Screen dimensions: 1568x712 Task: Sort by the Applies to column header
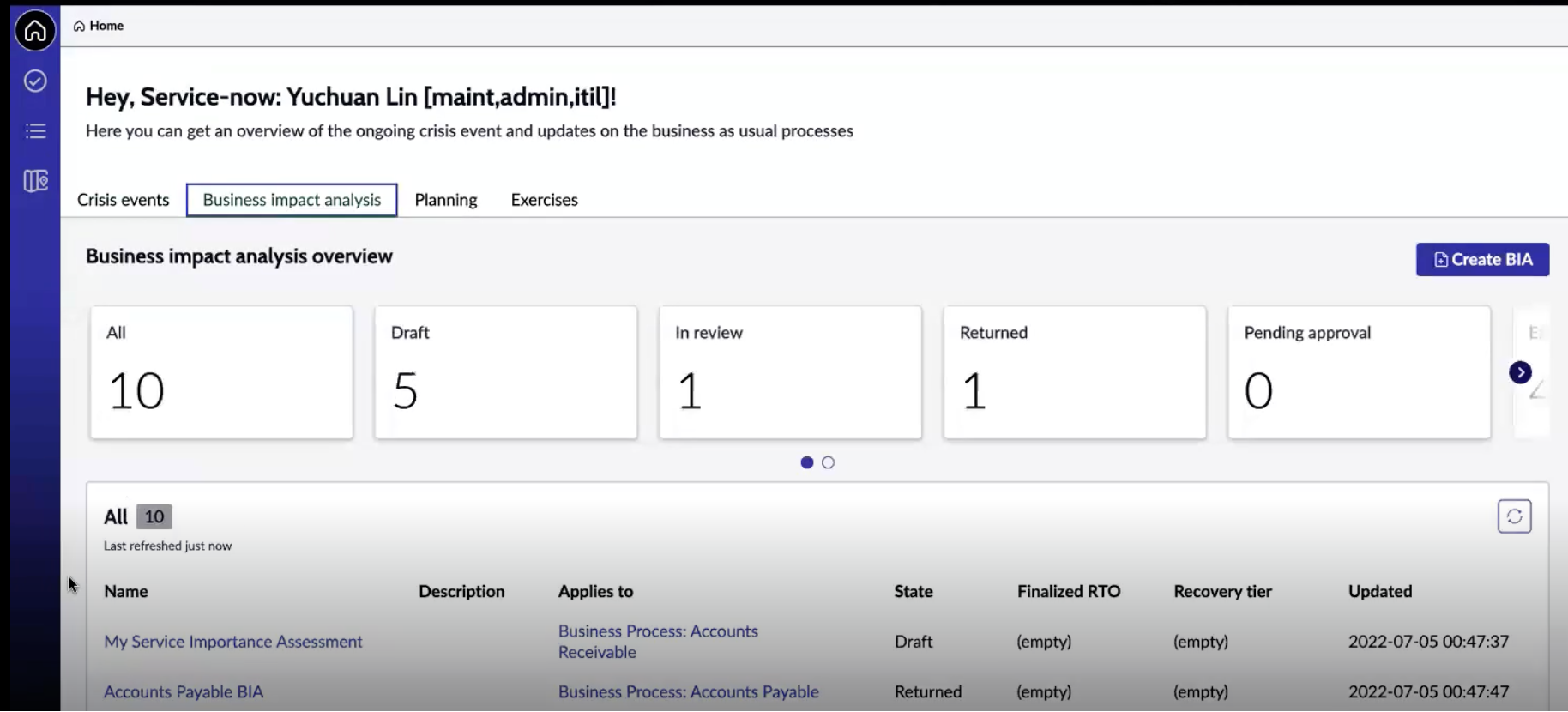pyautogui.click(x=595, y=591)
